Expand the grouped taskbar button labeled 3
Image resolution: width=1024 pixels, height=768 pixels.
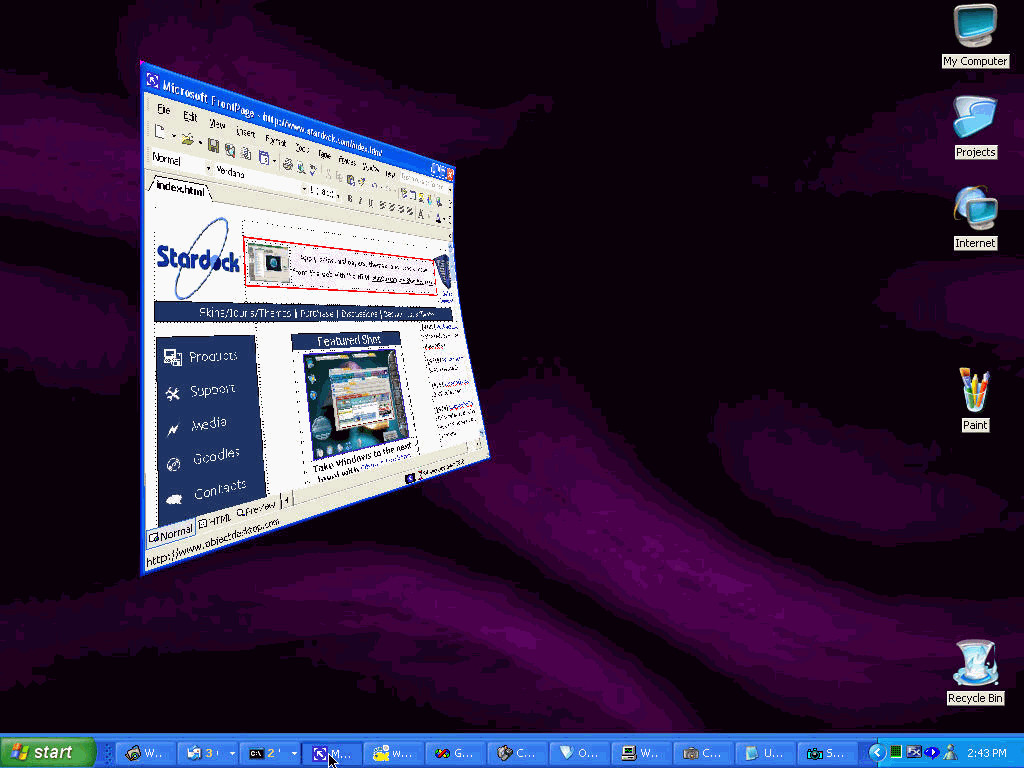tap(232, 753)
